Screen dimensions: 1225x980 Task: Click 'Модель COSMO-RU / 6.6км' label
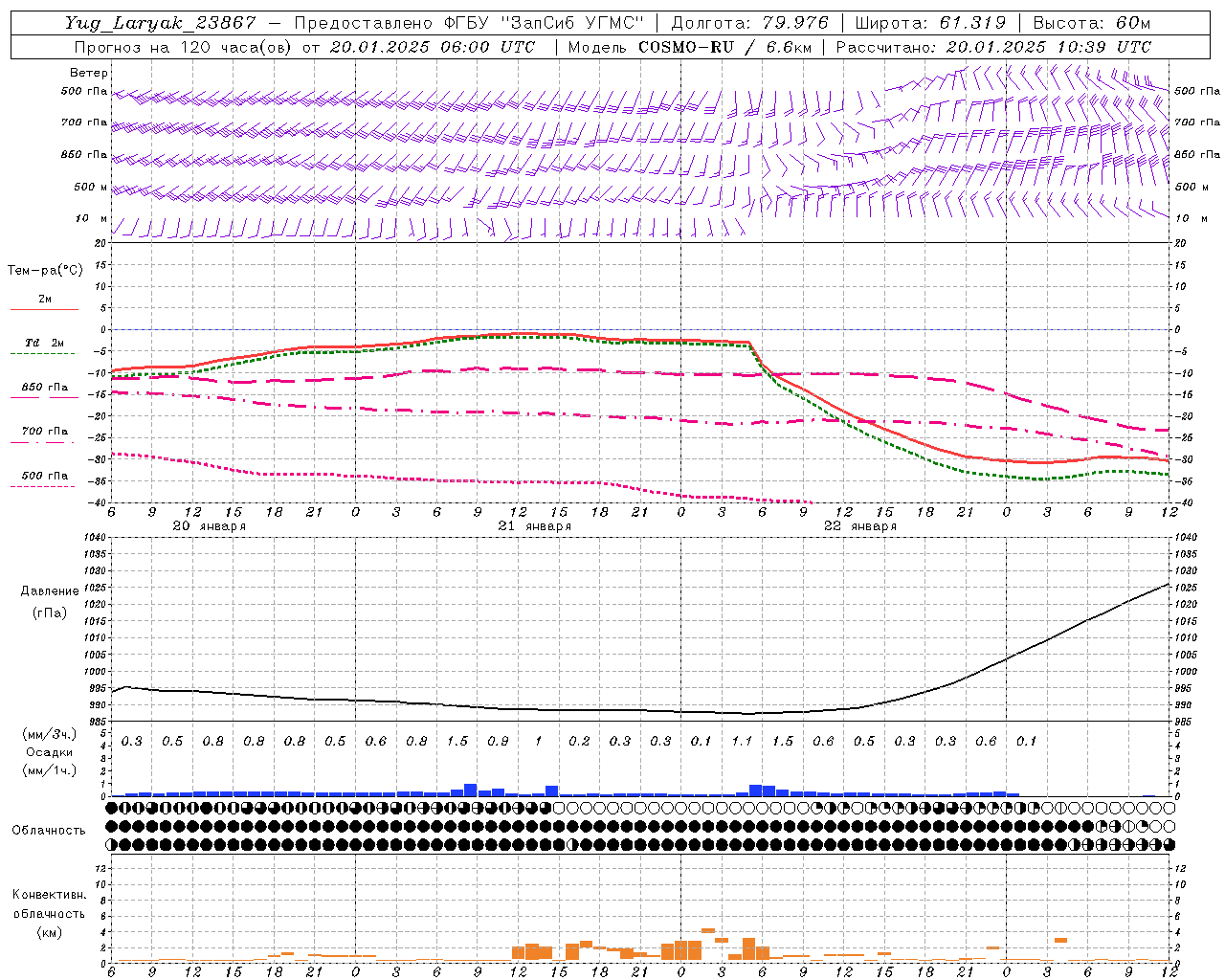[x=689, y=46]
